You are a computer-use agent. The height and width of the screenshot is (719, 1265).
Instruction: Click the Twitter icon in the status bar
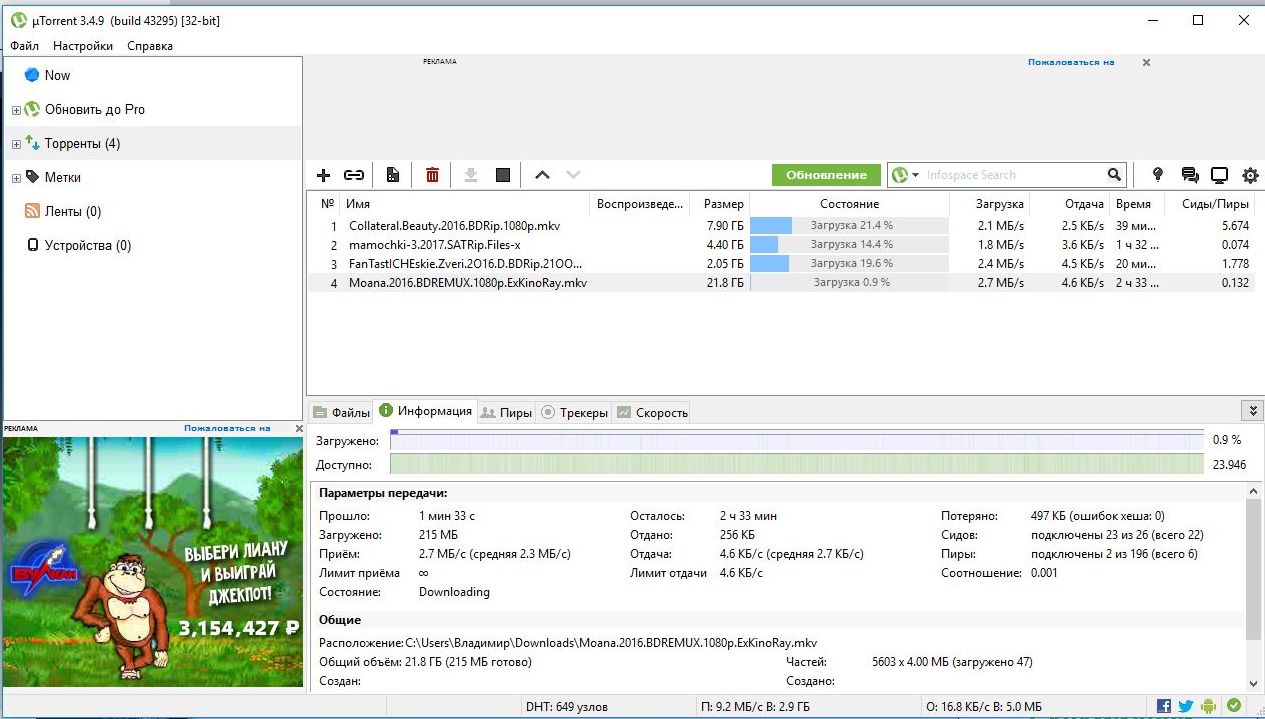[1186, 707]
